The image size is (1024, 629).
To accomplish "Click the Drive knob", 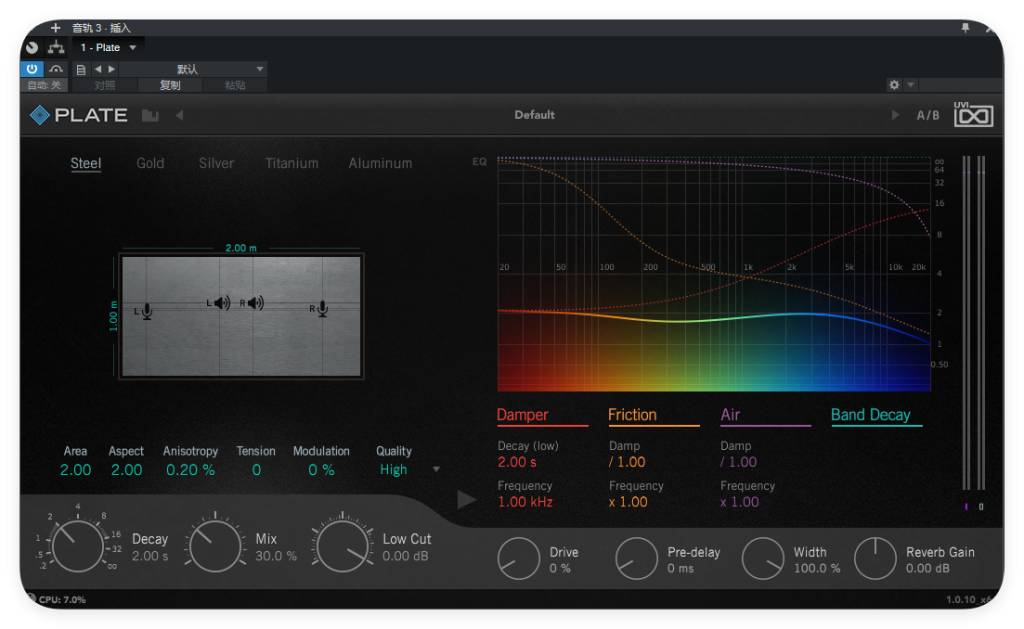I will [519, 558].
